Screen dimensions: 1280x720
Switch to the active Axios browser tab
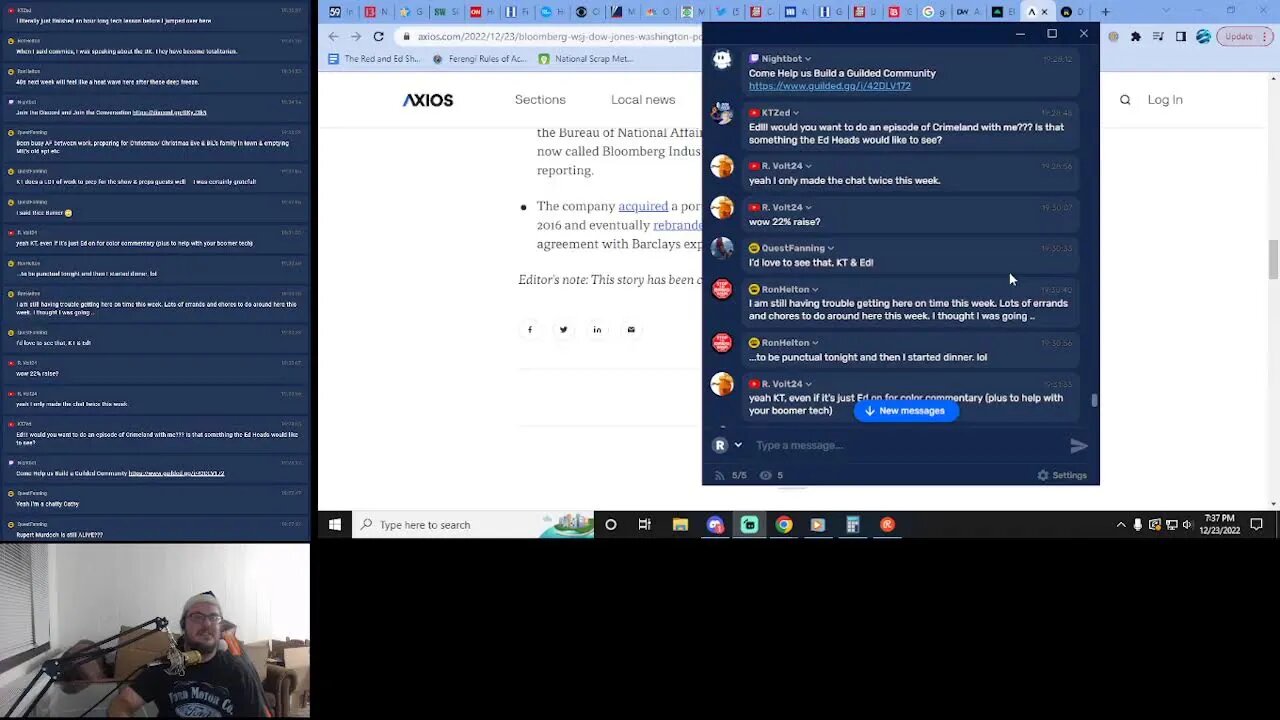tap(1038, 12)
